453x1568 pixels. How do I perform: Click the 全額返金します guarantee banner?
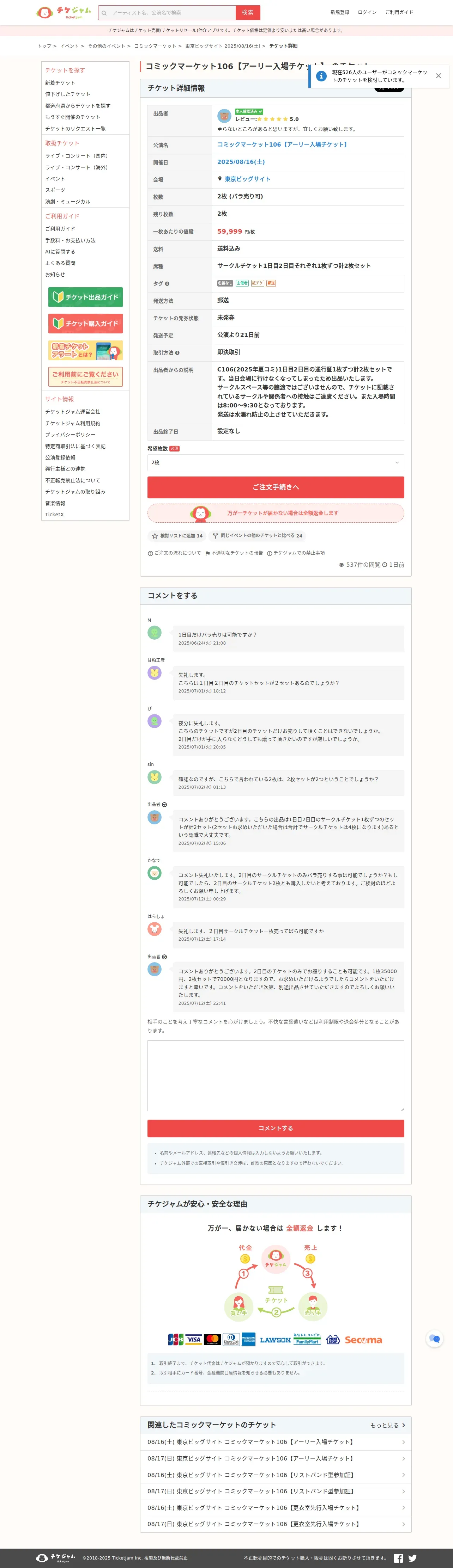[x=276, y=513]
